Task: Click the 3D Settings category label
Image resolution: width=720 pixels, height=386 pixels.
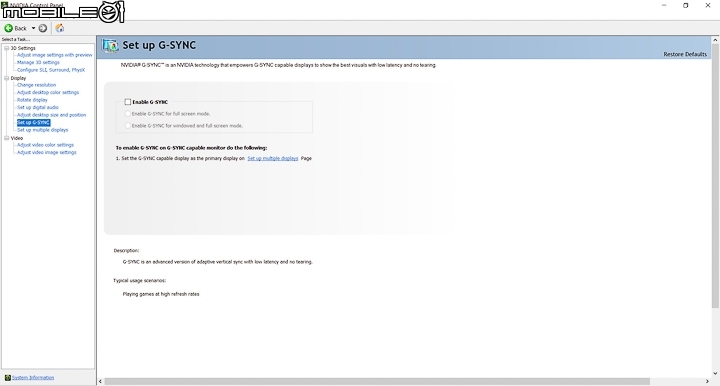Action: click(23, 48)
